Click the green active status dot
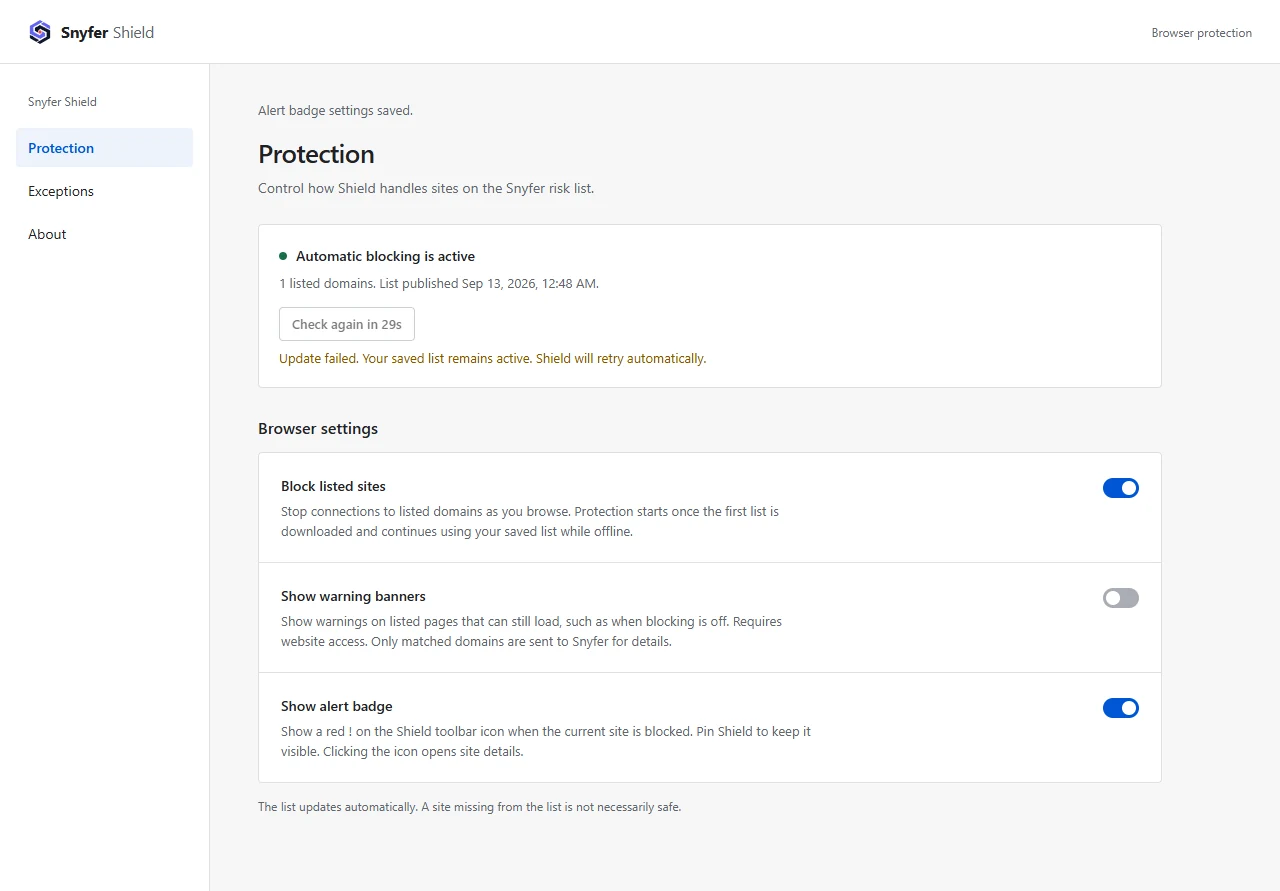Image resolution: width=1280 pixels, height=891 pixels. pyautogui.click(x=283, y=256)
